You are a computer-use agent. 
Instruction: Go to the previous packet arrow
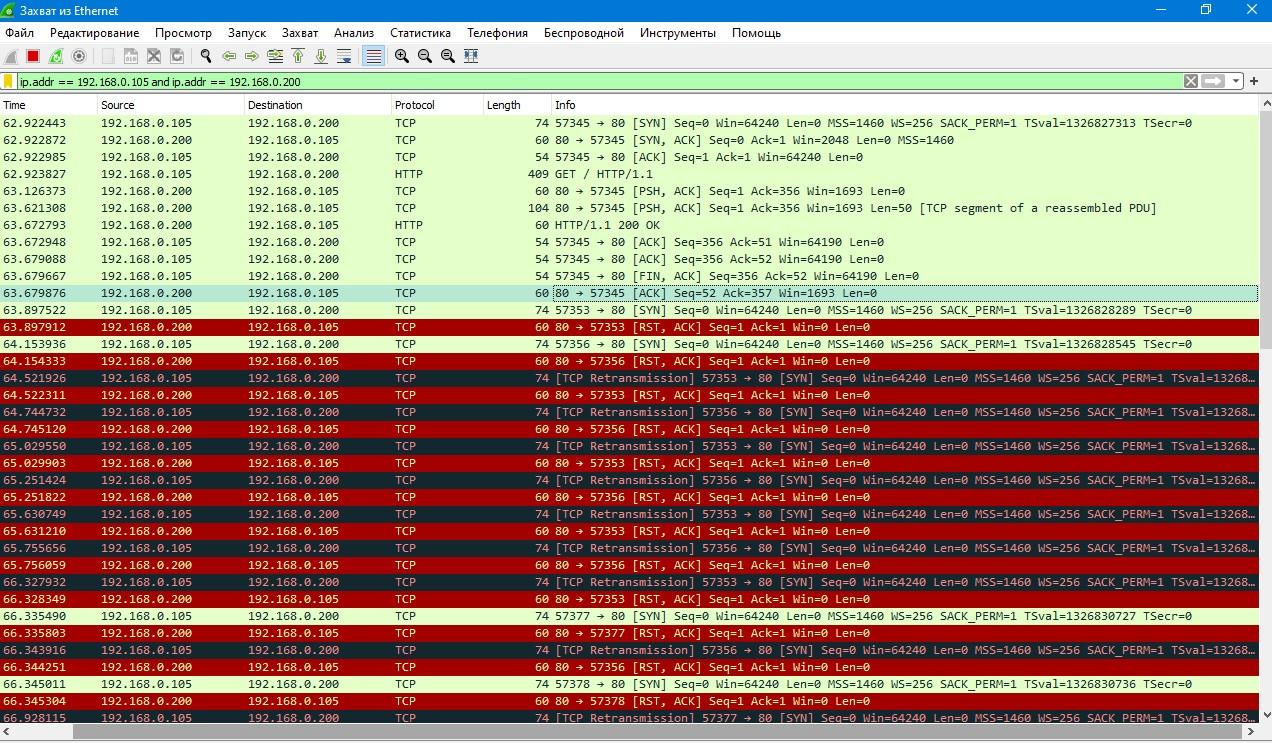[x=229, y=57]
